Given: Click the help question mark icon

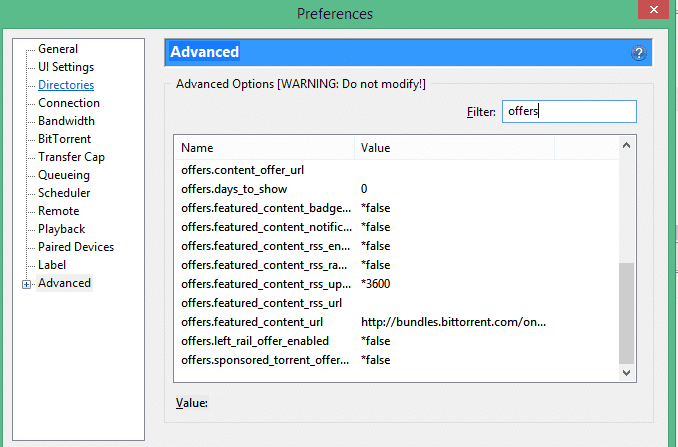Looking at the screenshot, I should [x=639, y=53].
